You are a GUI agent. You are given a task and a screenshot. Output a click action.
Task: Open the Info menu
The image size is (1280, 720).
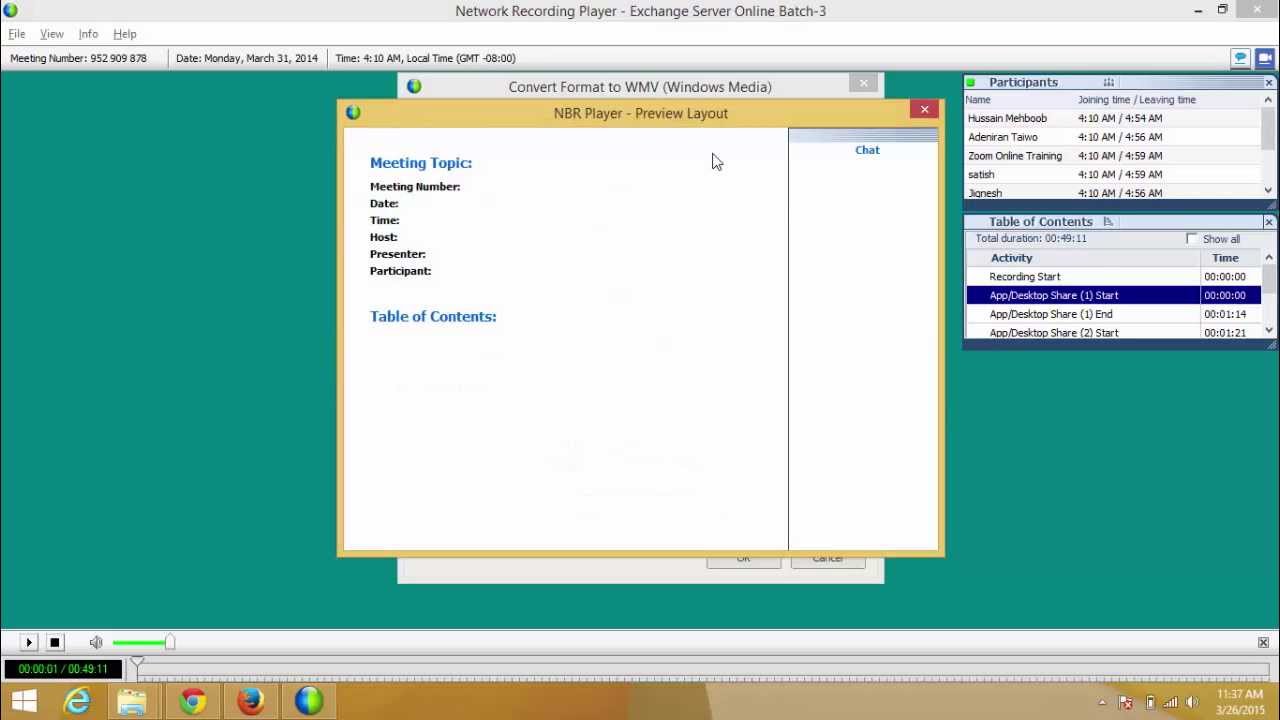88,34
